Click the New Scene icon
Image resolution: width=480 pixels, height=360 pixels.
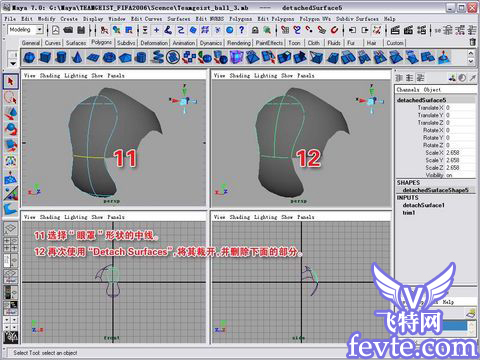(55, 30)
